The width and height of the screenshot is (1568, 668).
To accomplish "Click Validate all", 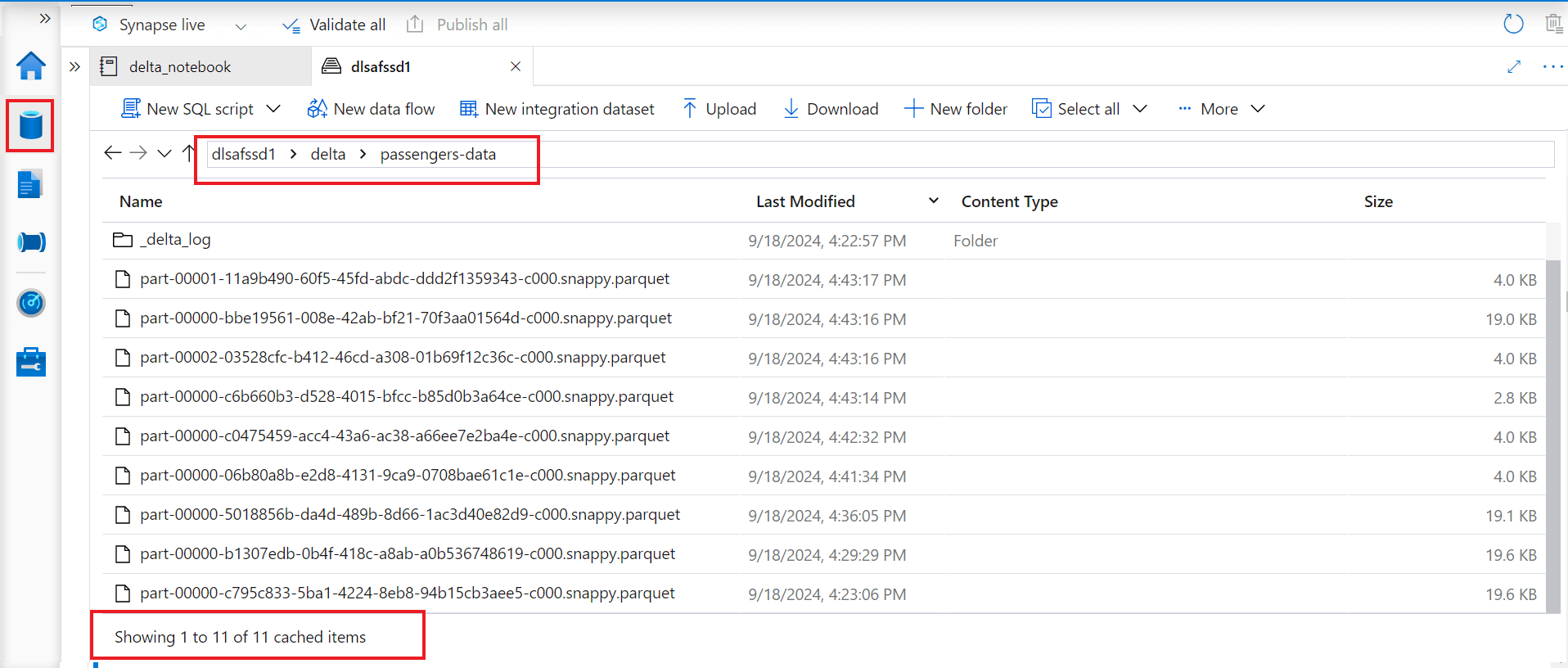I will click(x=334, y=25).
